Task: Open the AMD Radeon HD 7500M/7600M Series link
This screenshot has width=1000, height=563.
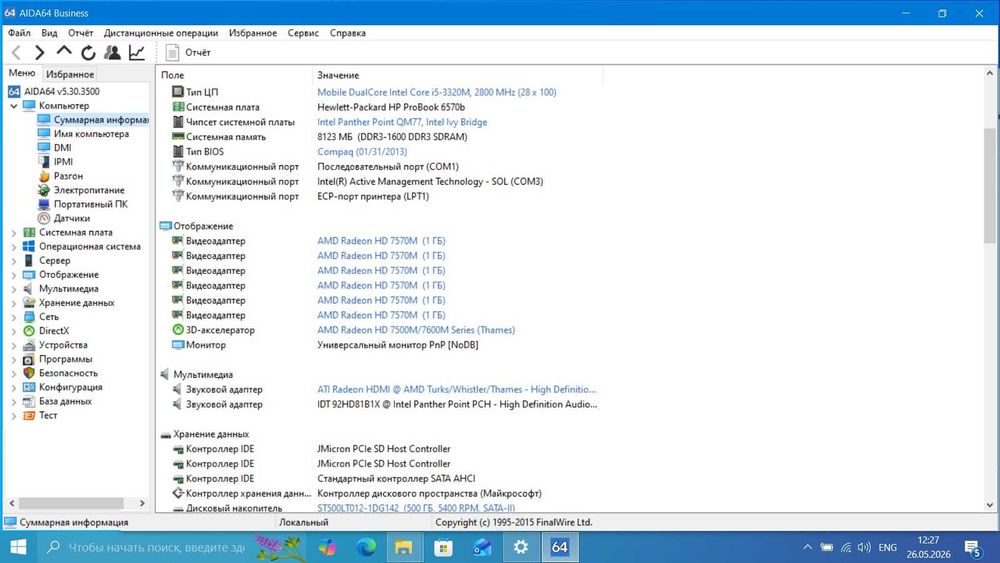Action: [416, 330]
